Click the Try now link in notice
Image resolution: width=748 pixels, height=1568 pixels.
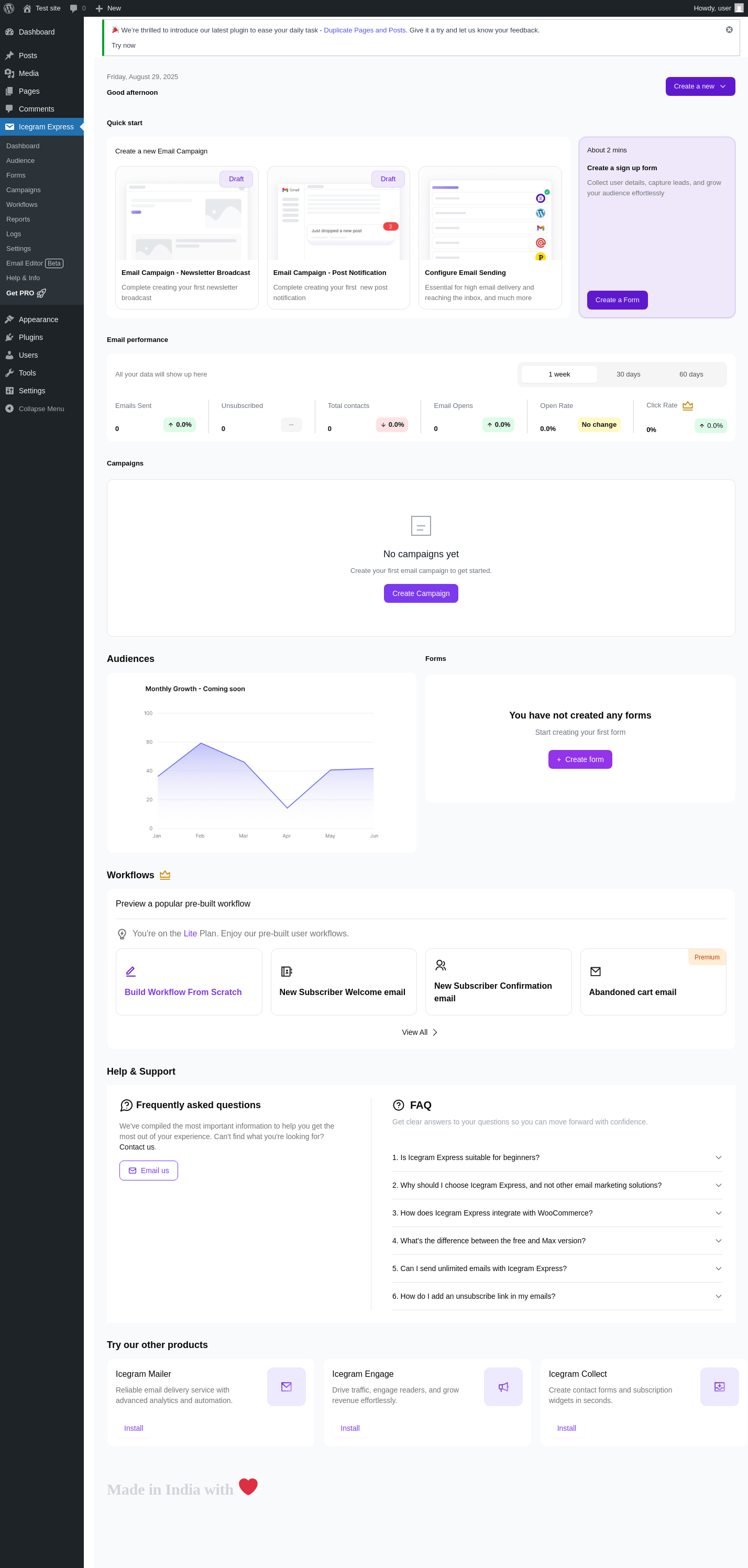point(124,46)
